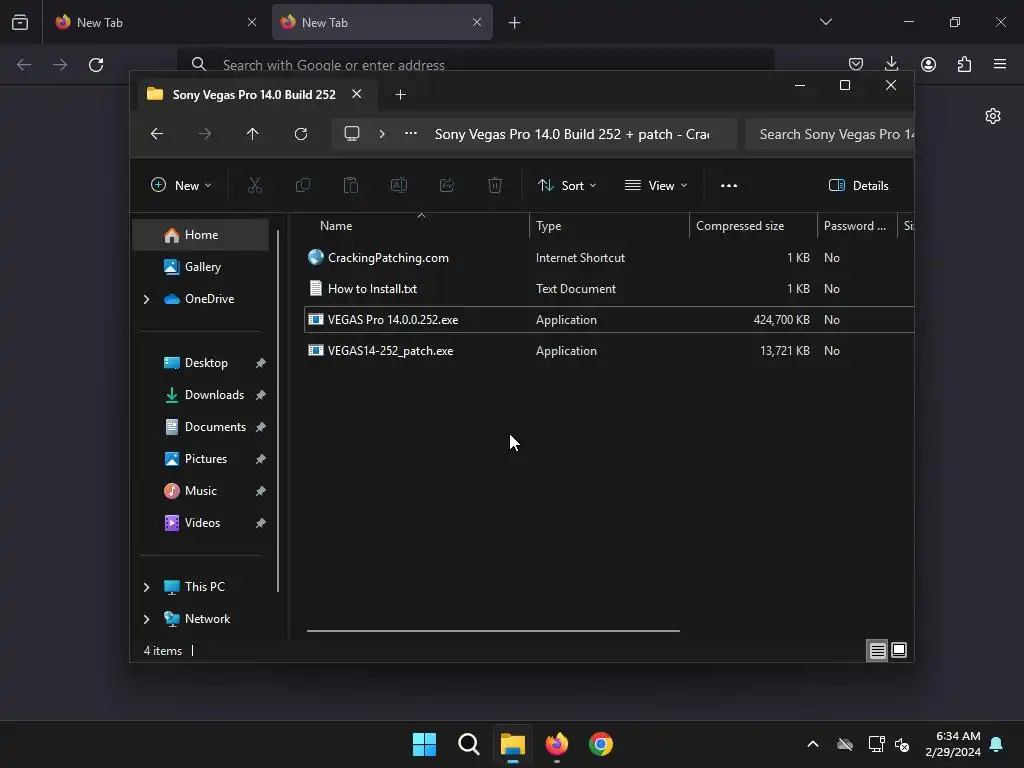1024x768 pixels.
Task: Switch to details list view icon
Action: click(x=877, y=650)
